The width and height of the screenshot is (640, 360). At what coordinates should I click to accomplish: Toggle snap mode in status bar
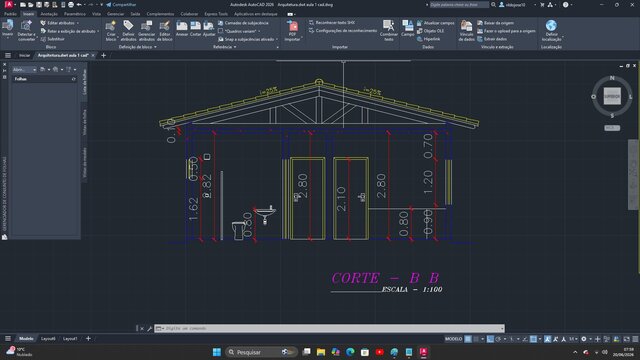point(476,339)
